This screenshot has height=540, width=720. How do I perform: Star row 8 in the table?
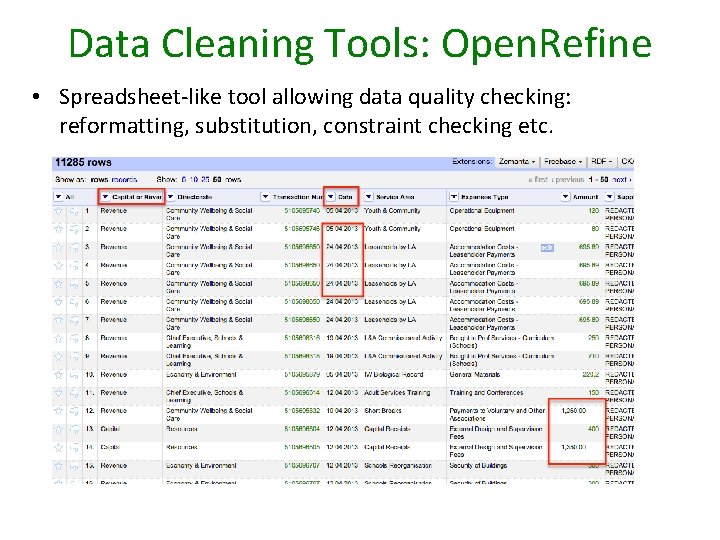58,338
